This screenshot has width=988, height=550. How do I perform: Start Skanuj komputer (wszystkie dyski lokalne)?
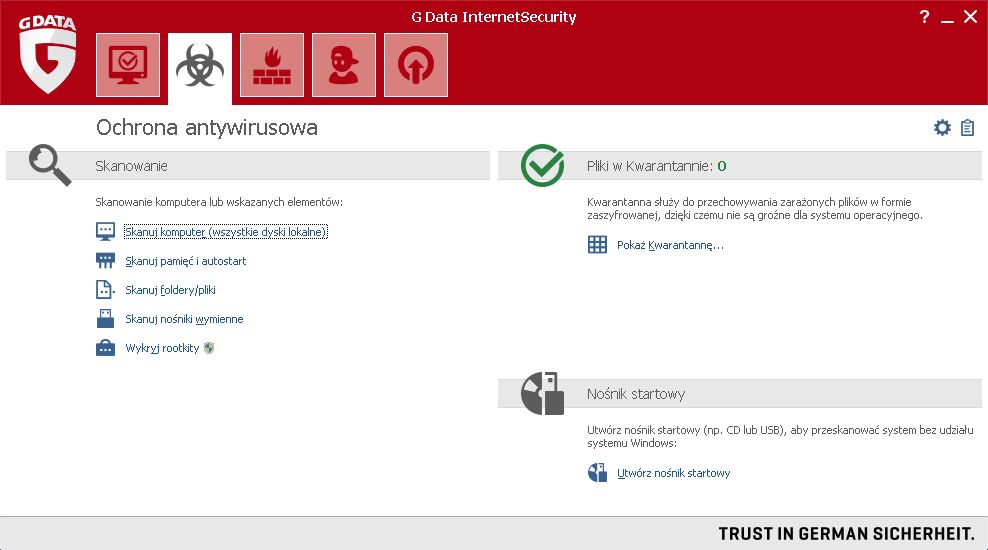pos(226,232)
